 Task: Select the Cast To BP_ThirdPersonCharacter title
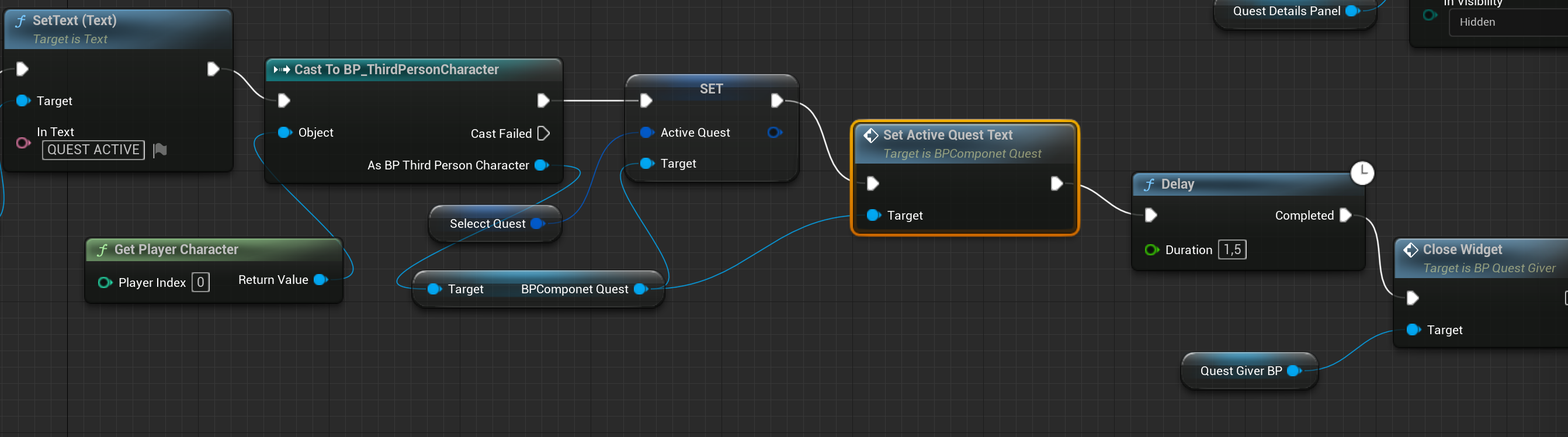pyautogui.click(x=396, y=70)
